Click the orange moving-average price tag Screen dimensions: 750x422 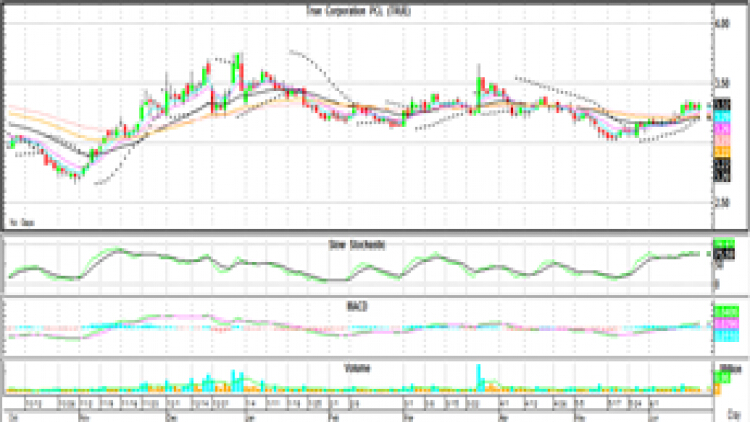click(x=722, y=152)
